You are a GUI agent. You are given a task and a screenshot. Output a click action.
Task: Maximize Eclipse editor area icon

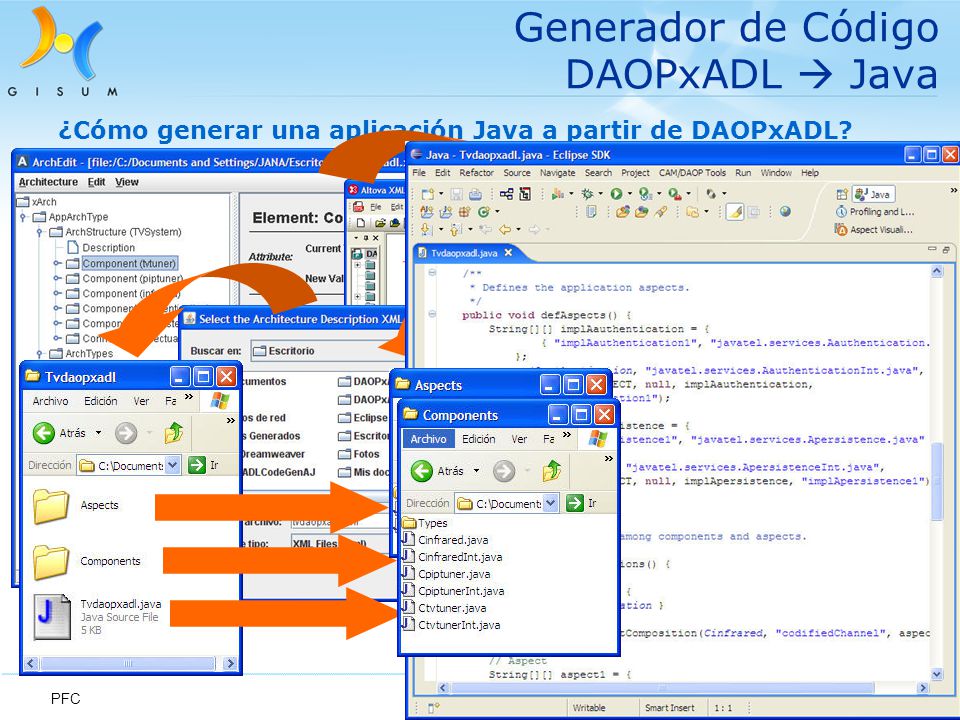pyautogui.click(x=946, y=249)
